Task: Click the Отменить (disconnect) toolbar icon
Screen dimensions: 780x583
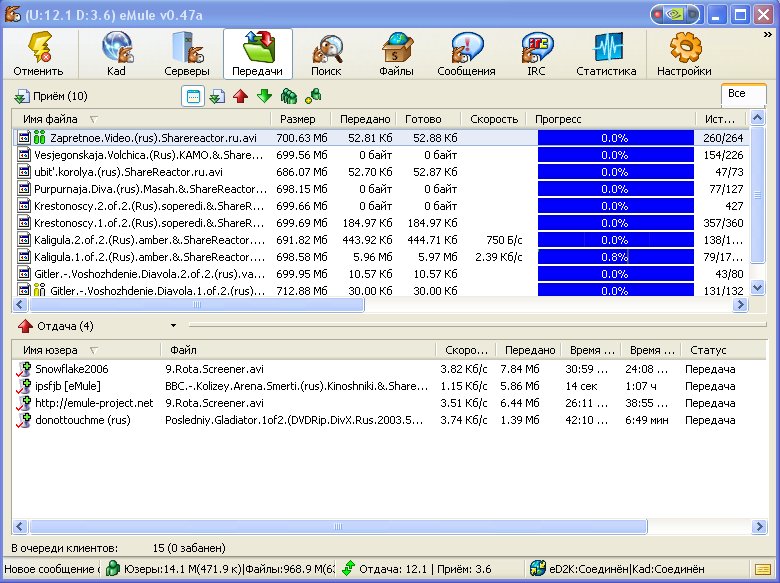Action: tap(39, 54)
